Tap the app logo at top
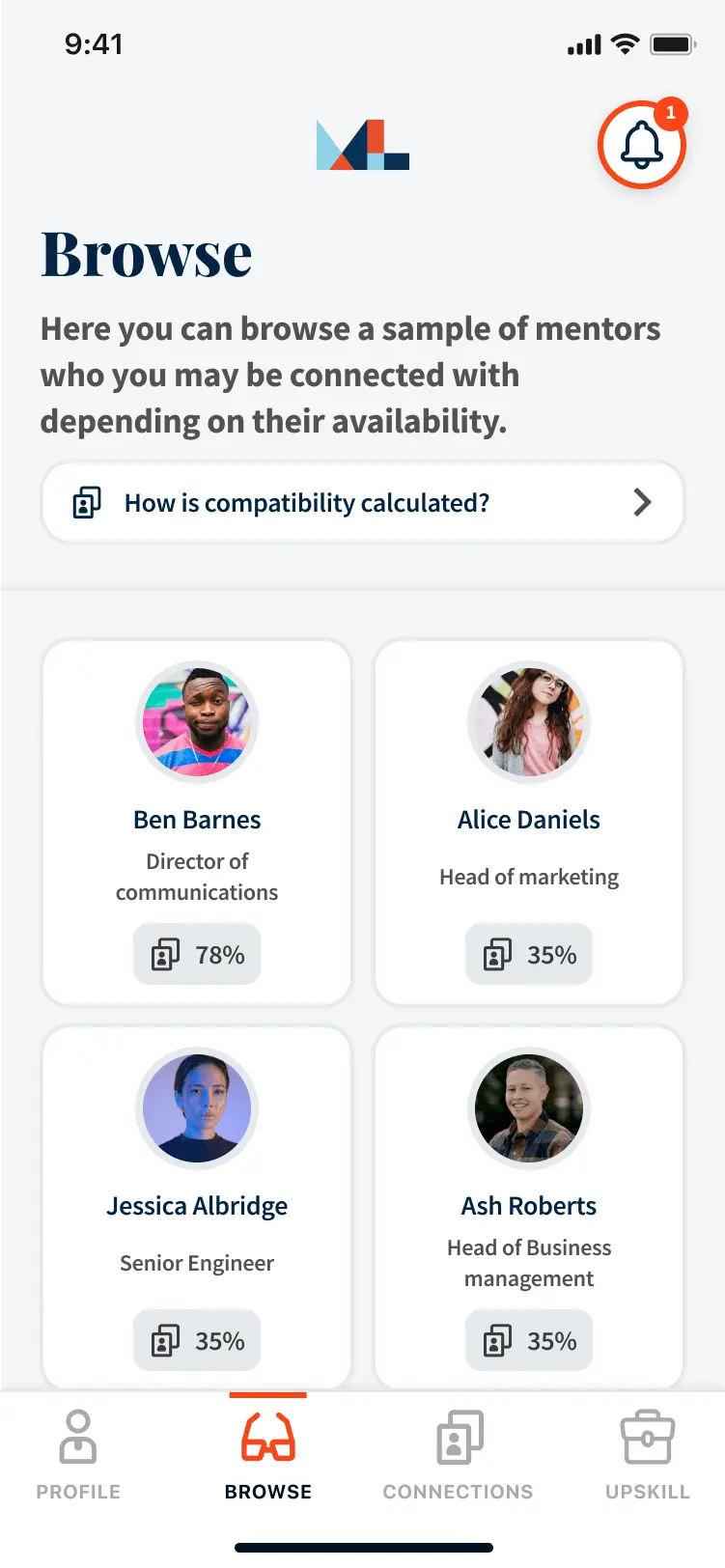The image size is (725, 1568). [x=363, y=145]
